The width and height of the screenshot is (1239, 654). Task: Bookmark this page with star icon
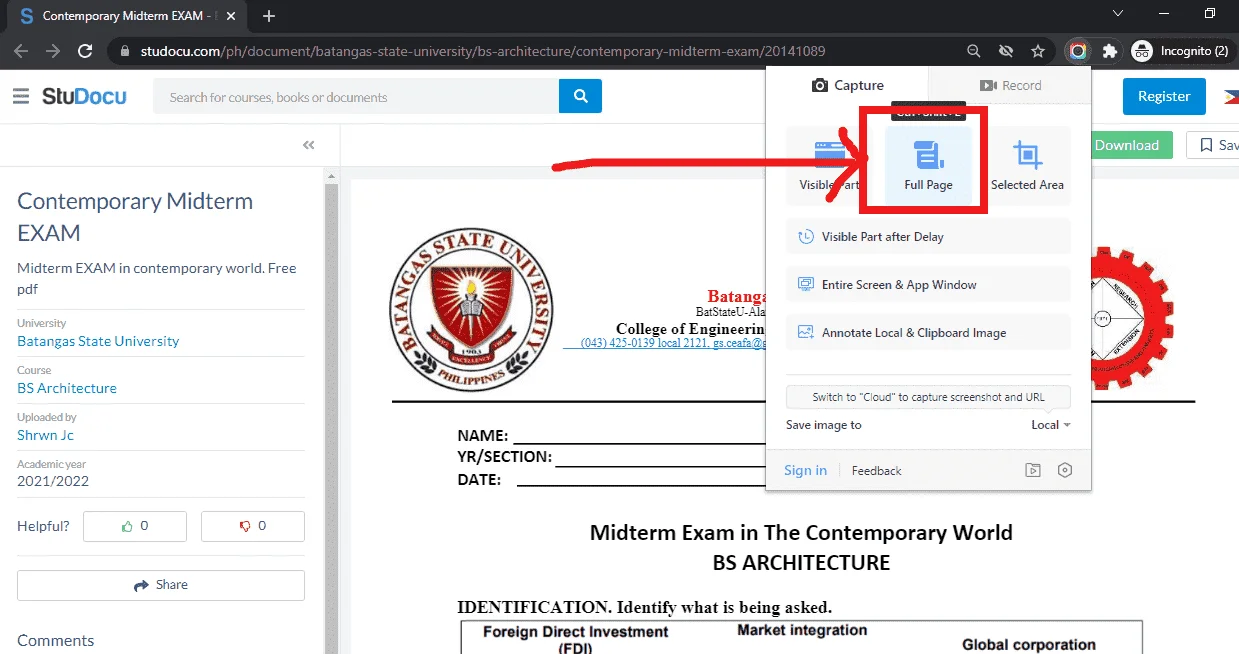(1038, 51)
